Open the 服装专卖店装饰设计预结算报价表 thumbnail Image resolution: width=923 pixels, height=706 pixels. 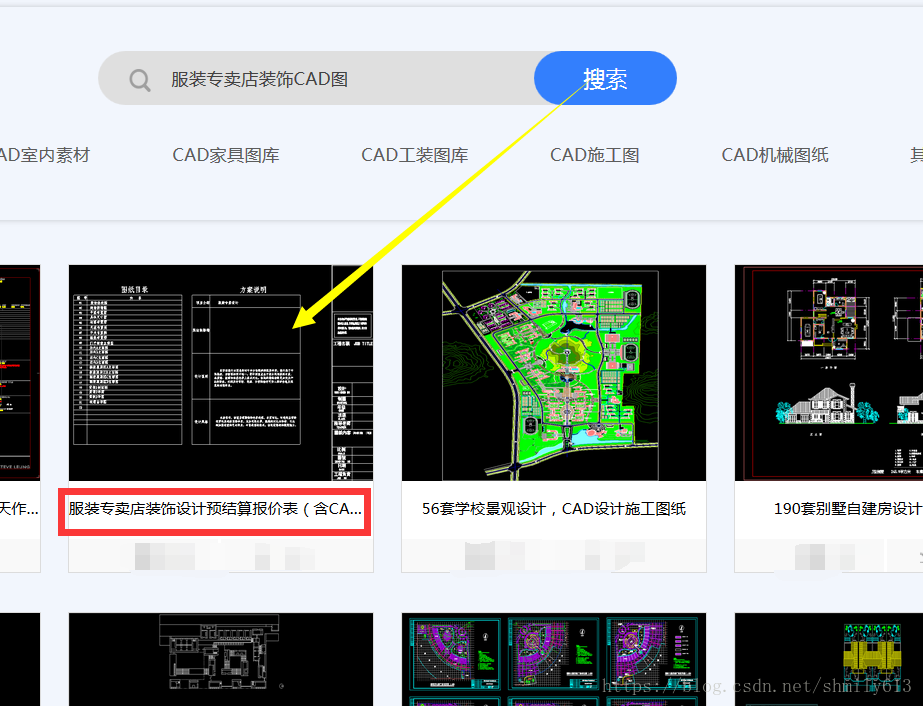(x=221, y=373)
